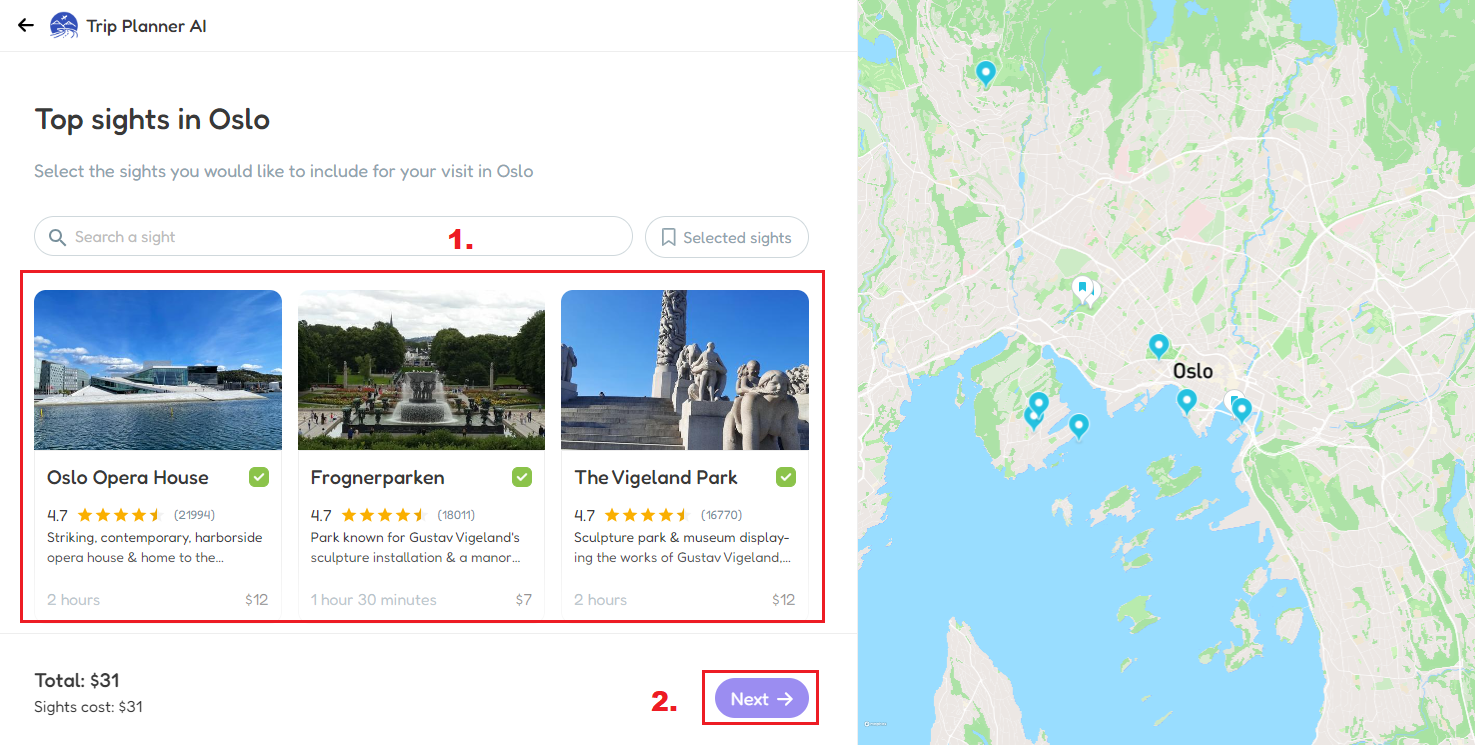Click the Oslo city label on map
The height and width of the screenshot is (745, 1475).
(x=1192, y=371)
